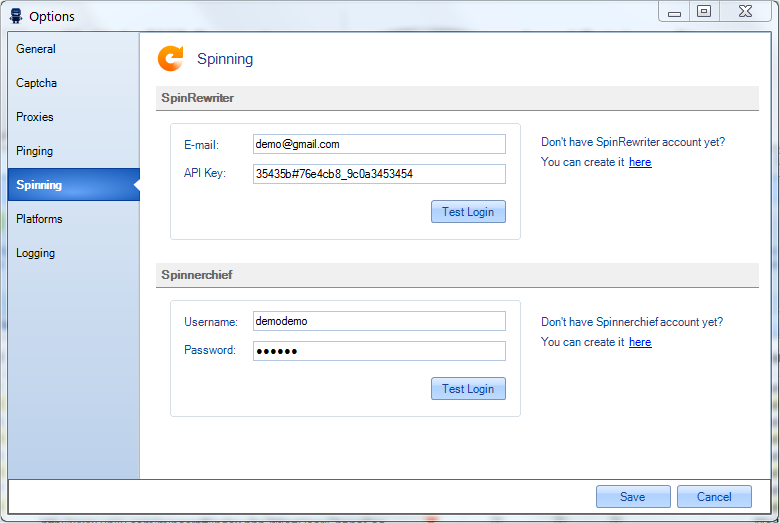Close the Options dialog

(745, 11)
